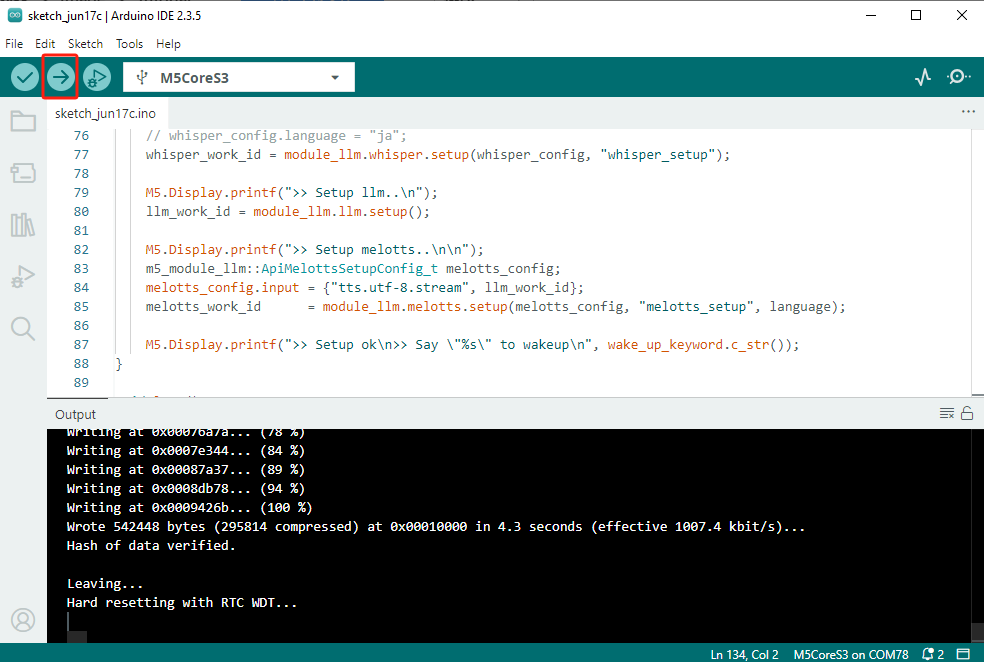Click the Verify sketch checkmark button

[24, 77]
